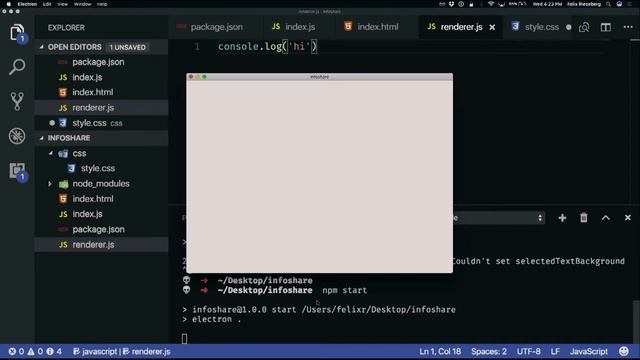Open the Electron menu in menu bar
Viewport: 640px width, 360px height.
pyautogui.click(x=27, y=4)
